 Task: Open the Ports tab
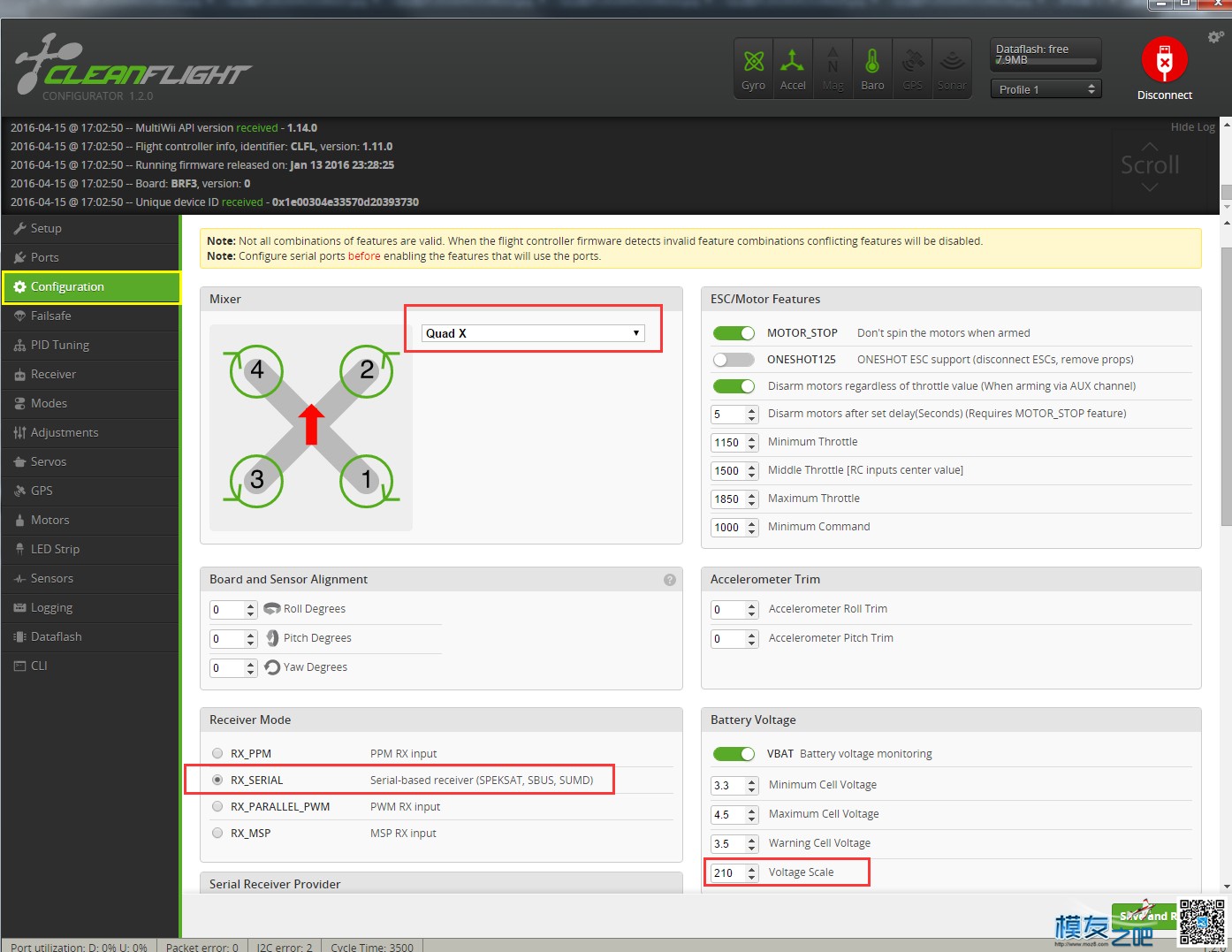(x=90, y=257)
